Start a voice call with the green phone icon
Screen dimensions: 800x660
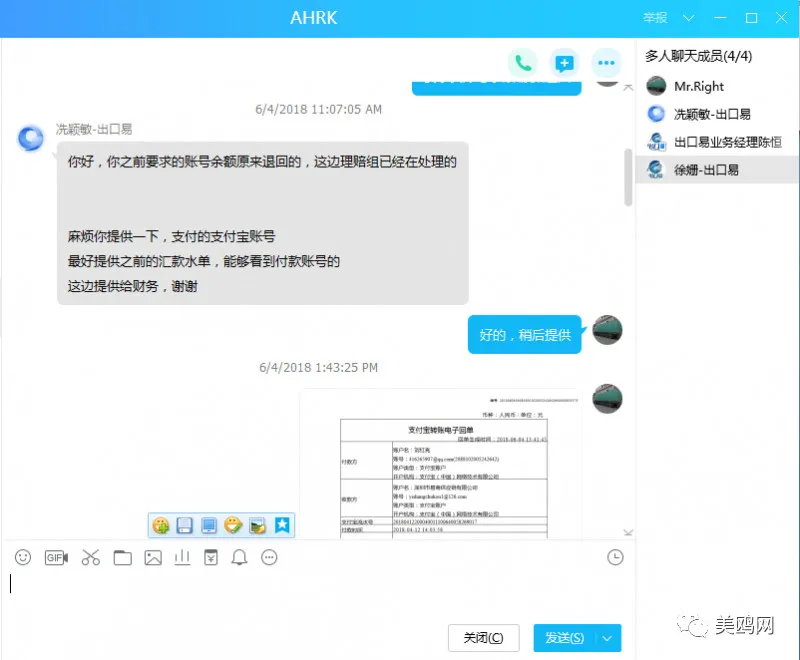[522, 63]
